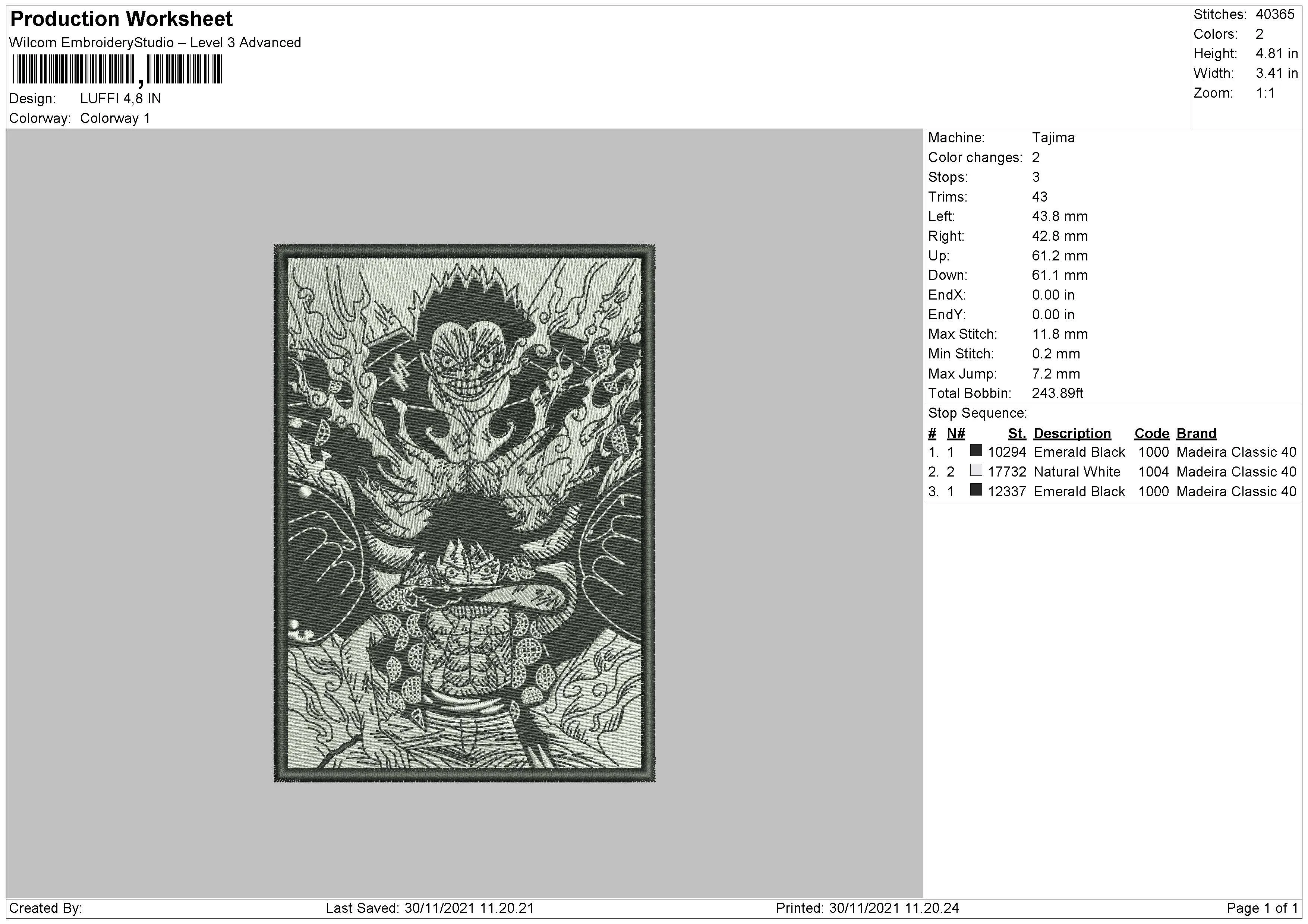
Task: Click the stitch count 12337
Action: pyautogui.click(x=1007, y=492)
